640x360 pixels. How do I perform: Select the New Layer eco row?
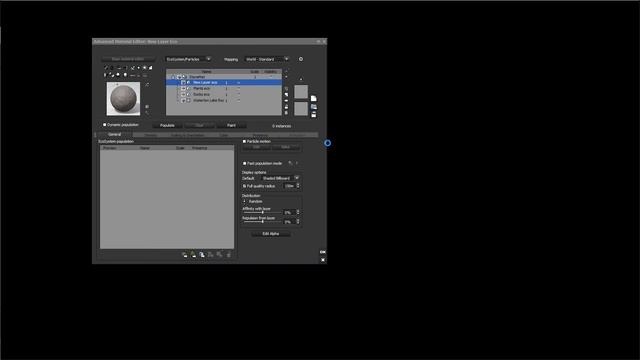pyautogui.click(x=224, y=82)
